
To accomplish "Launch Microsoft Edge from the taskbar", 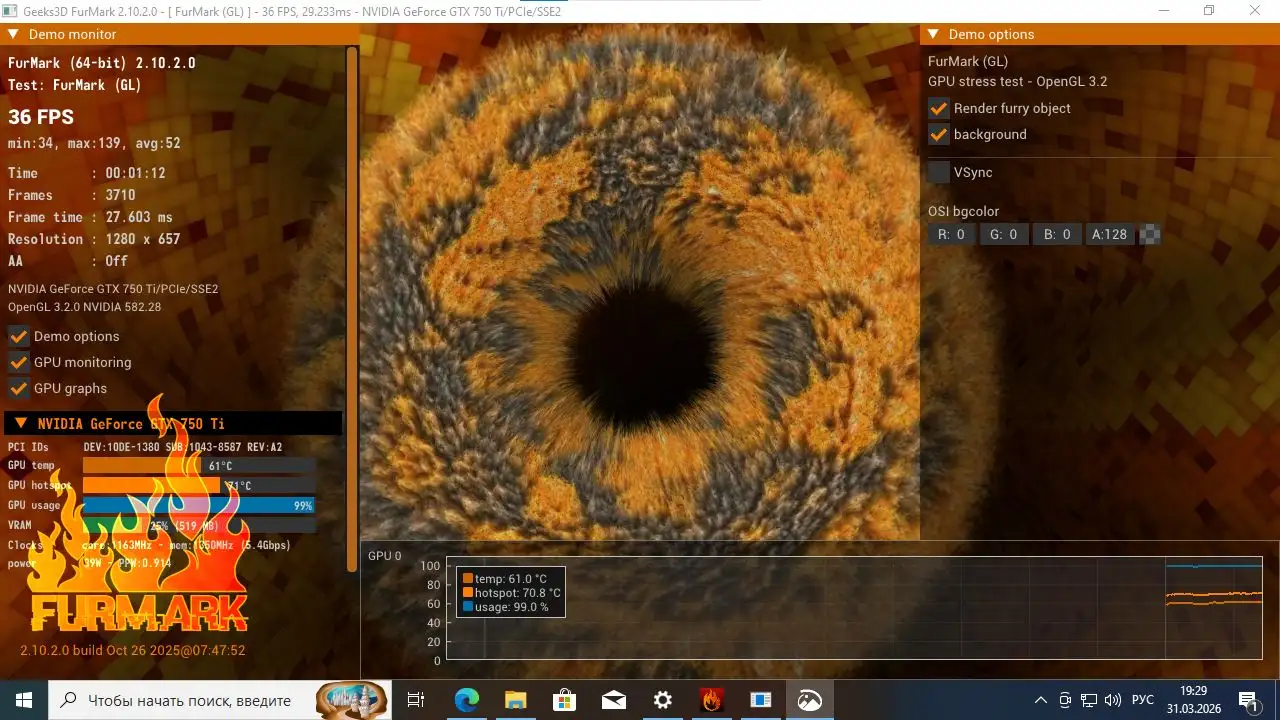I will coord(466,700).
